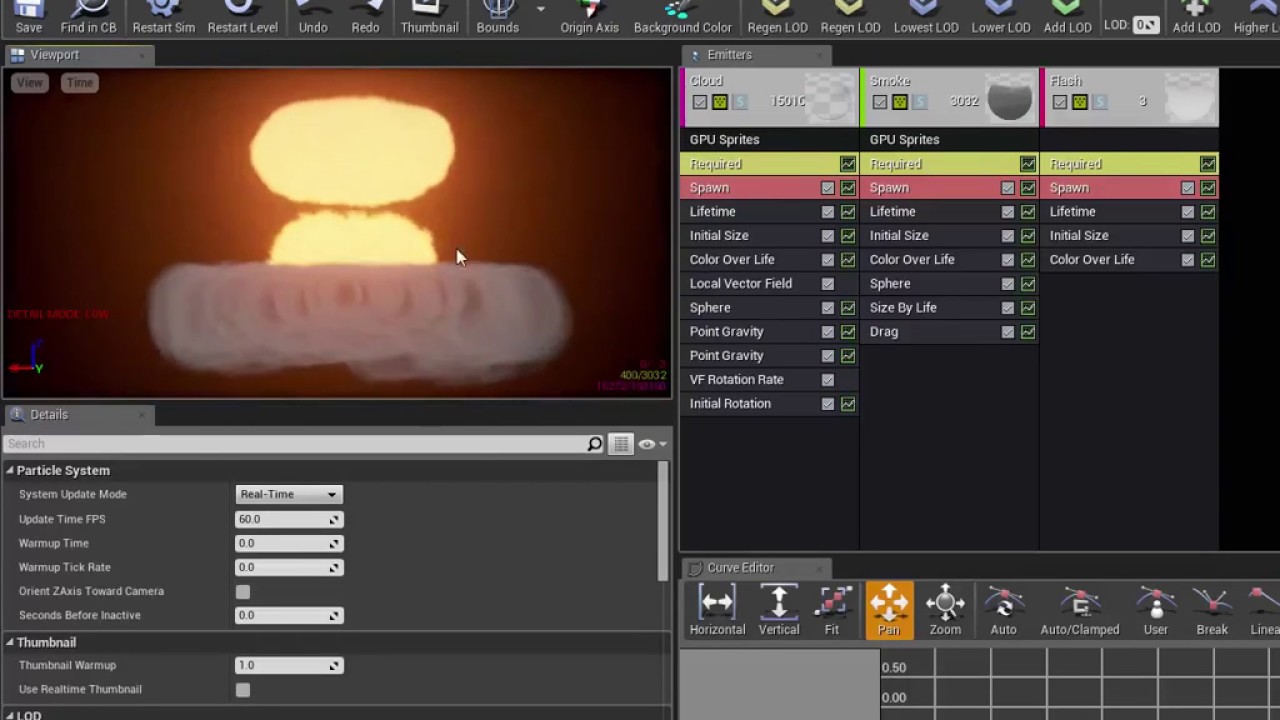This screenshot has height=720, width=1280.
Task: Click the Restart Level icon
Action: point(242,17)
